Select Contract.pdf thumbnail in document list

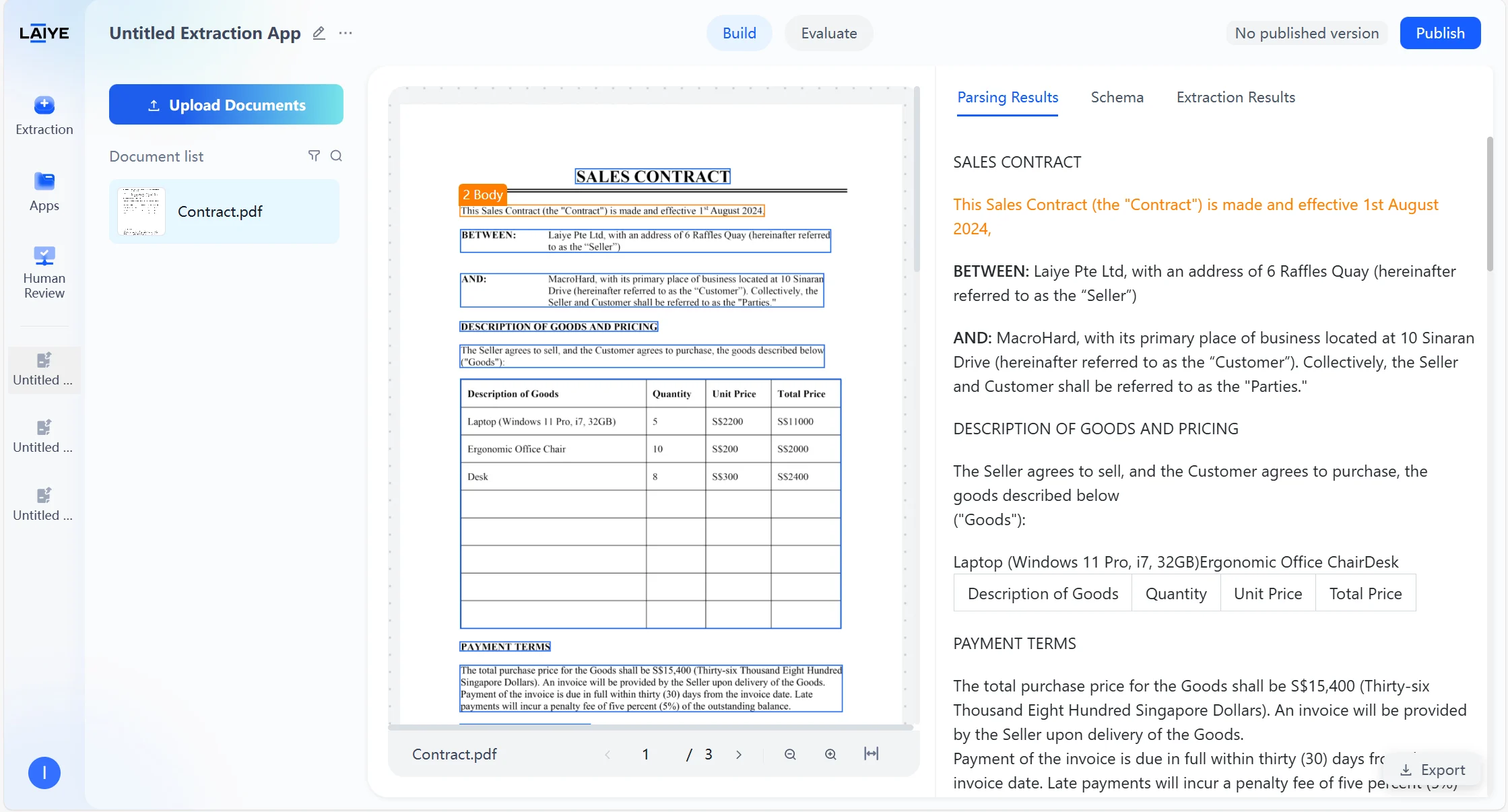pos(141,211)
